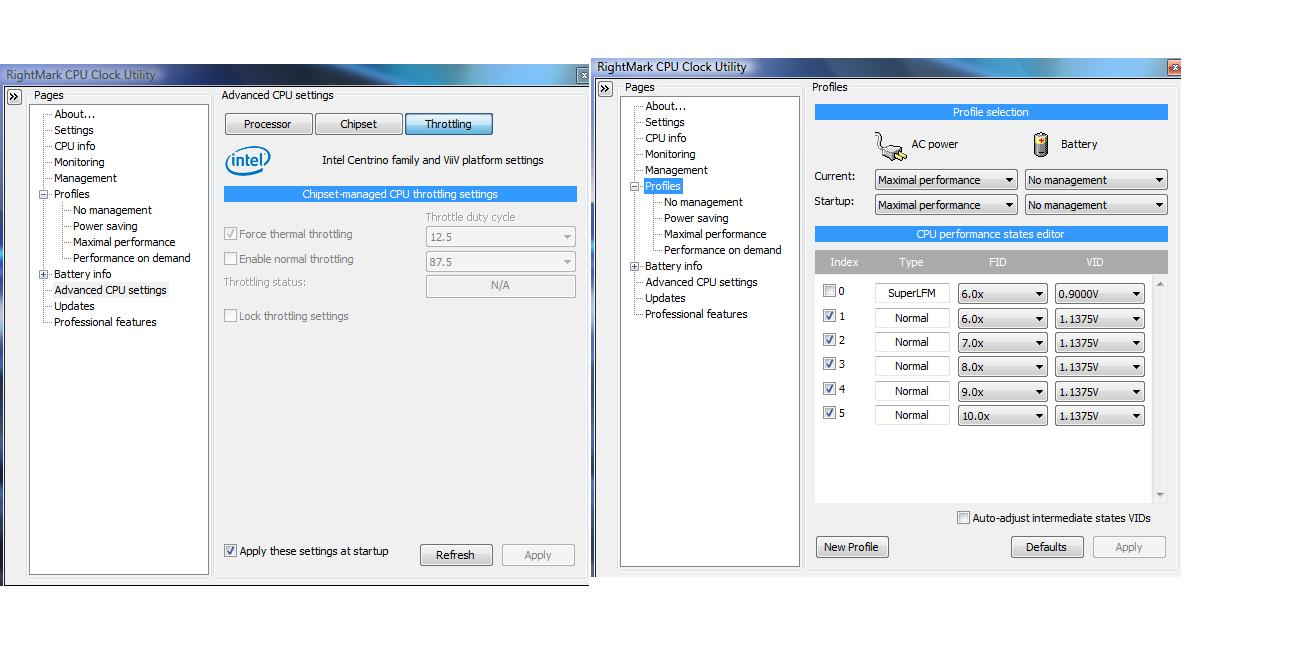Viewport: 1298px width, 663px height.
Task: Click Apply in Advanced CPU settings window
Action: tap(538, 555)
